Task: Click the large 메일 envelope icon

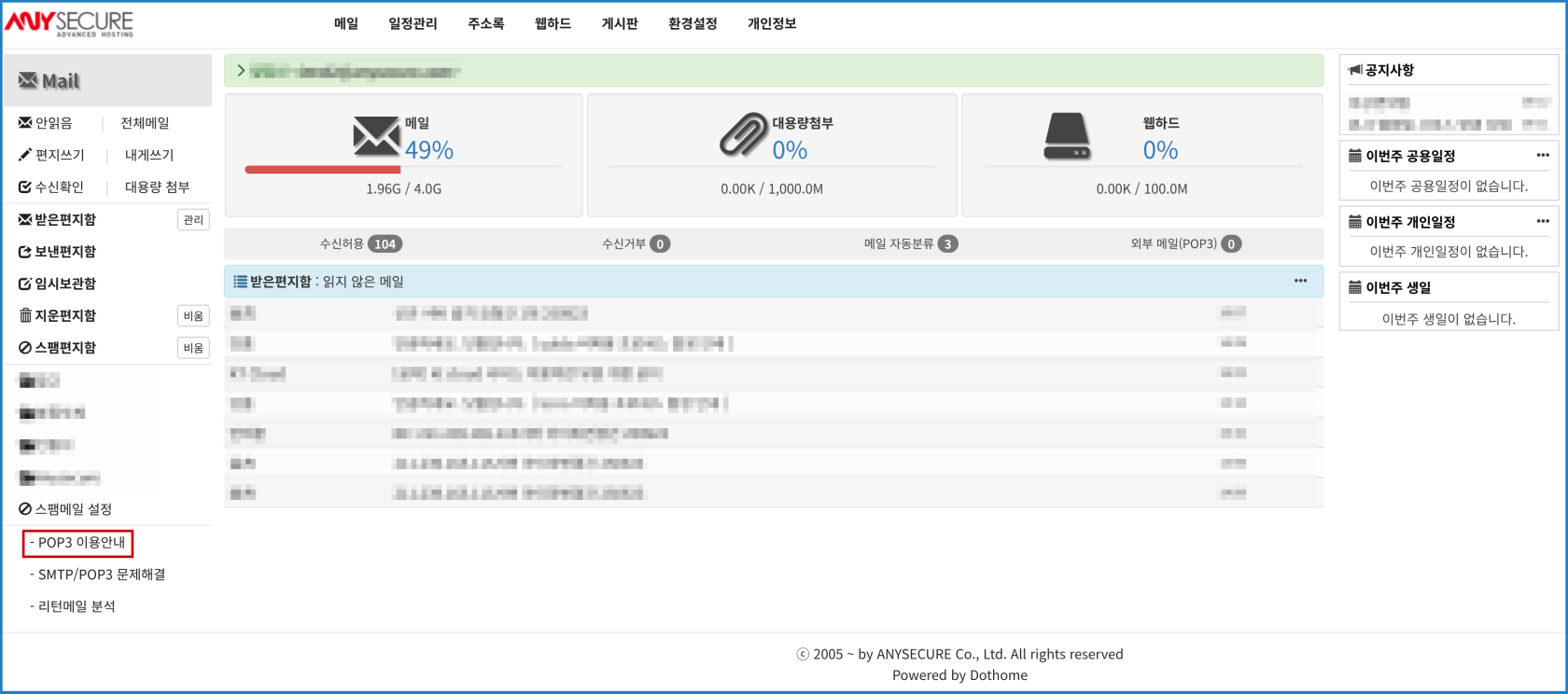Action: (x=376, y=136)
